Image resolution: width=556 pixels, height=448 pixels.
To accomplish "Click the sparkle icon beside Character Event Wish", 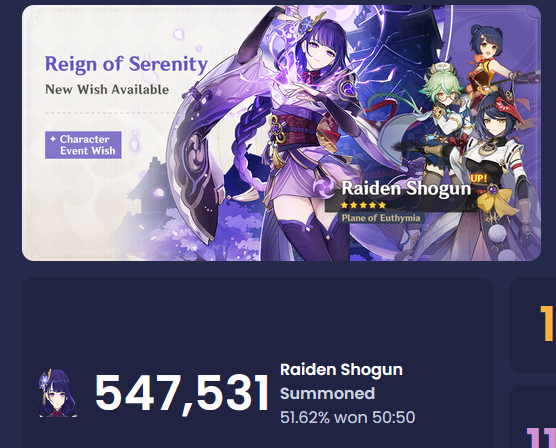I will point(53,139).
